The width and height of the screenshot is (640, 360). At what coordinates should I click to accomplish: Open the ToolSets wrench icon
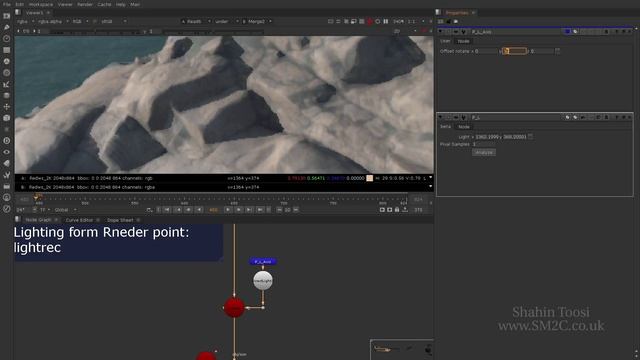tap(7, 175)
